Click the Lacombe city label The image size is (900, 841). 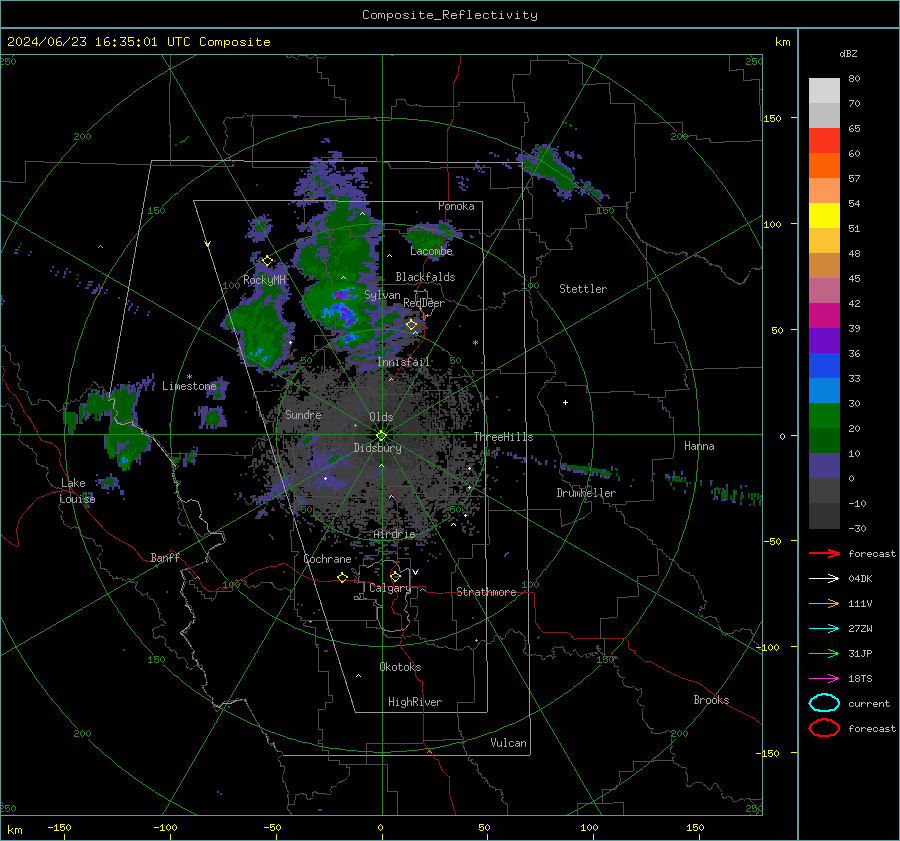pyautogui.click(x=431, y=251)
